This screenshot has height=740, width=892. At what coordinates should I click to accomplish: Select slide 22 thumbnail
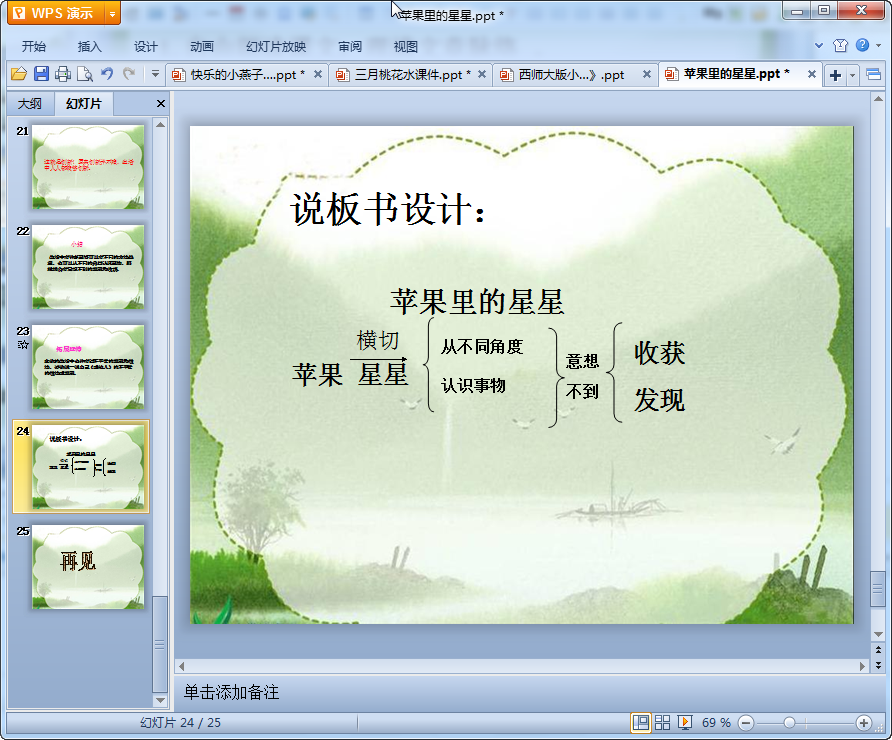(88, 267)
